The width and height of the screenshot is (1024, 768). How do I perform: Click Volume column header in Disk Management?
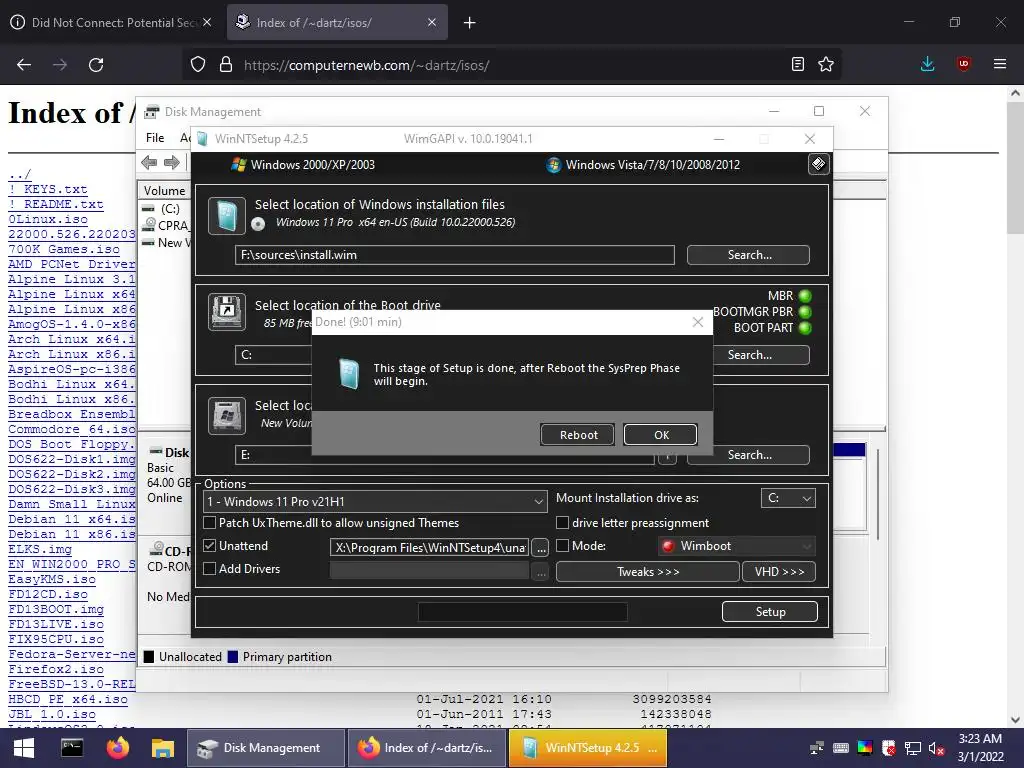pos(164,191)
